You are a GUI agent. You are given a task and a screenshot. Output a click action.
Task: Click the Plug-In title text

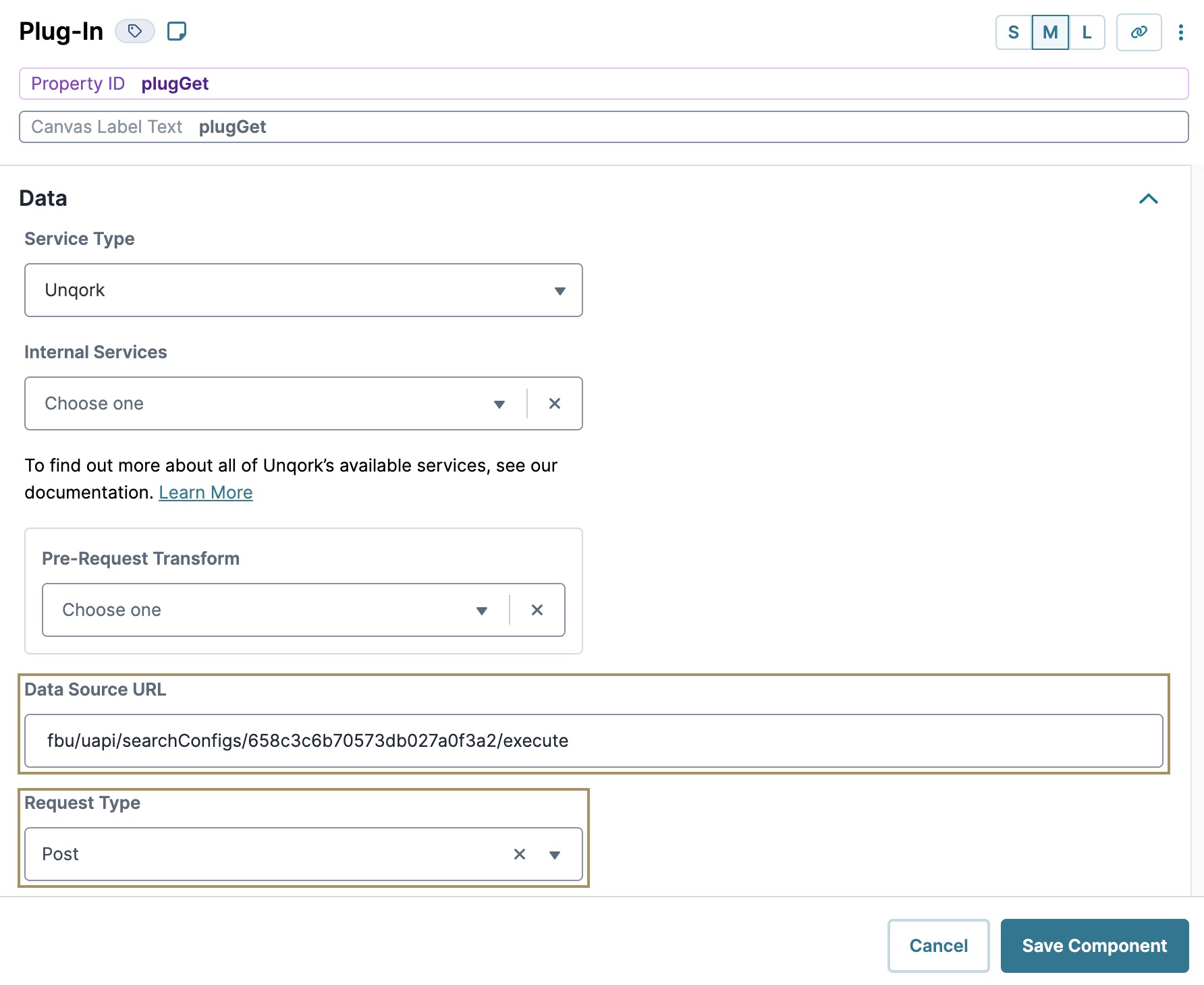pyautogui.click(x=61, y=31)
